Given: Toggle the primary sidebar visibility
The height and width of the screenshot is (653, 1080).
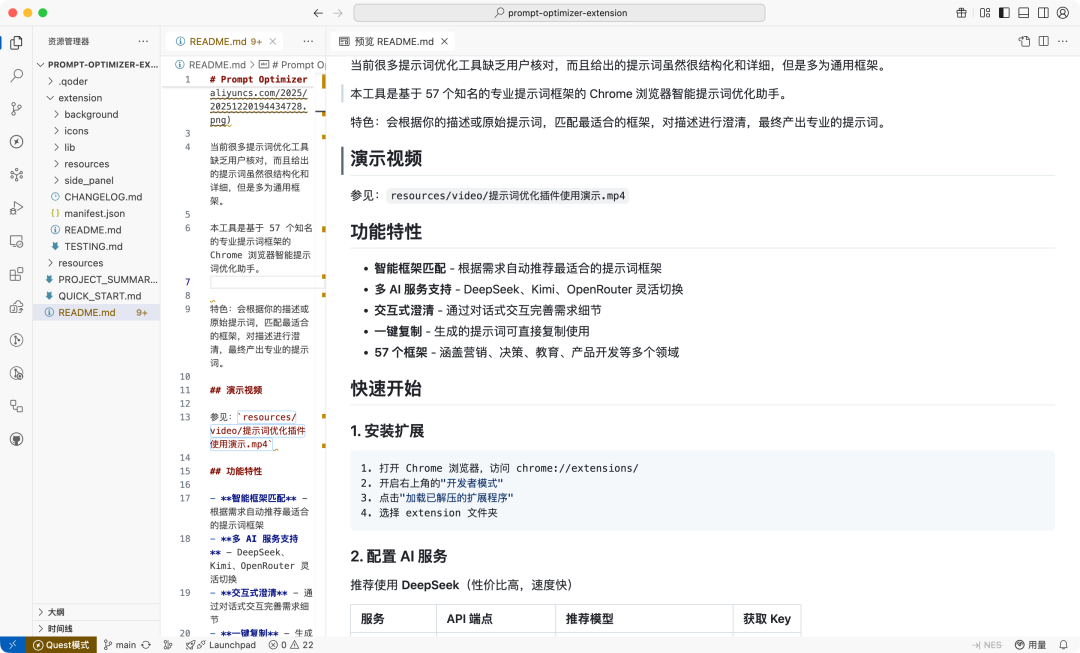Looking at the screenshot, I should pos(1004,13).
